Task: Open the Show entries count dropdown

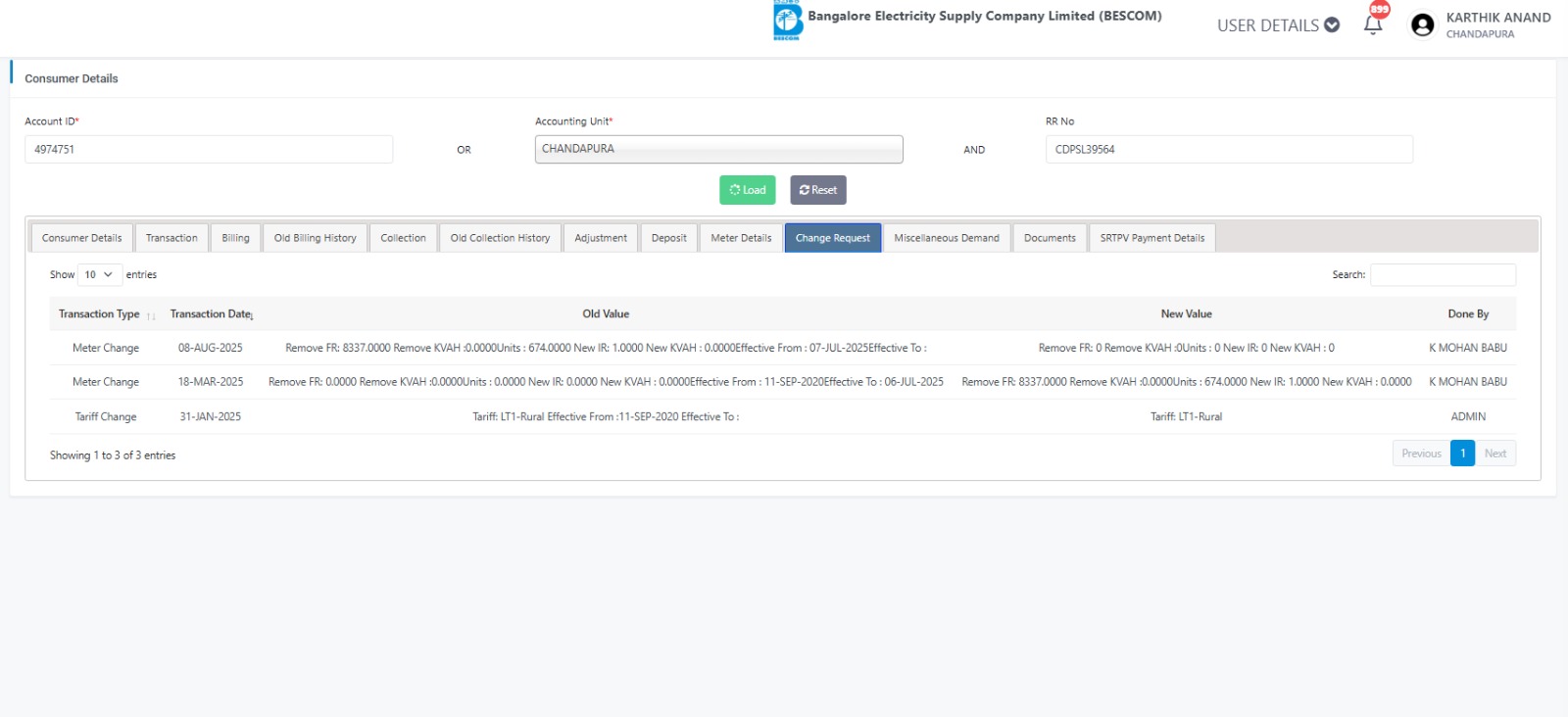Action: [x=99, y=275]
